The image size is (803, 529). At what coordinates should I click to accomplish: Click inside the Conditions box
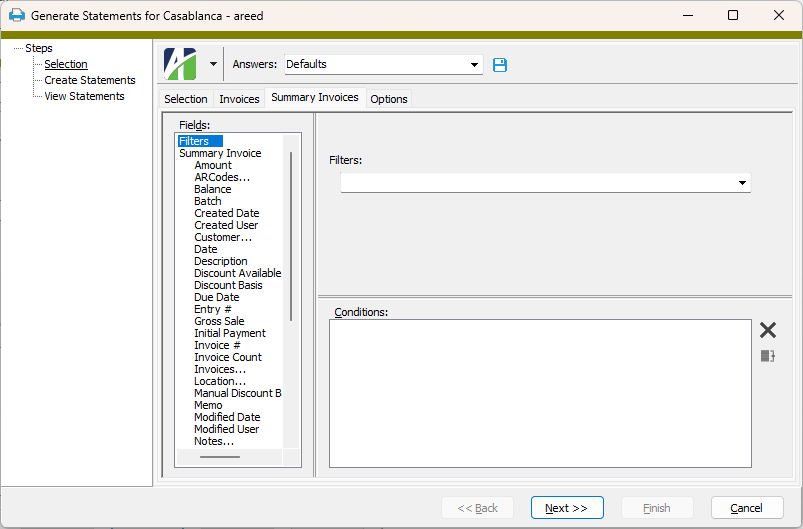pos(540,393)
